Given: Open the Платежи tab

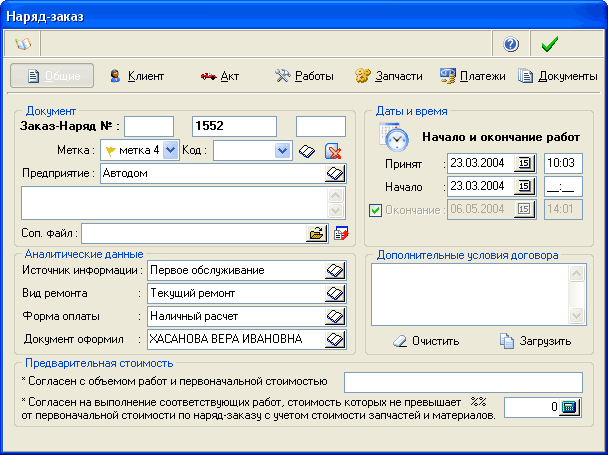Looking at the screenshot, I should click(x=472, y=76).
